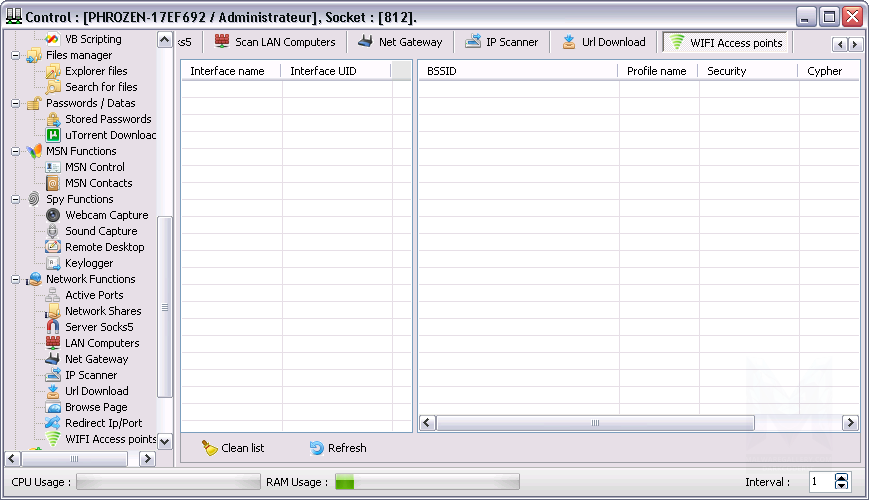Select the Stored Passwords icon
The width and height of the screenshot is (869, 500).
click(54, 119)
